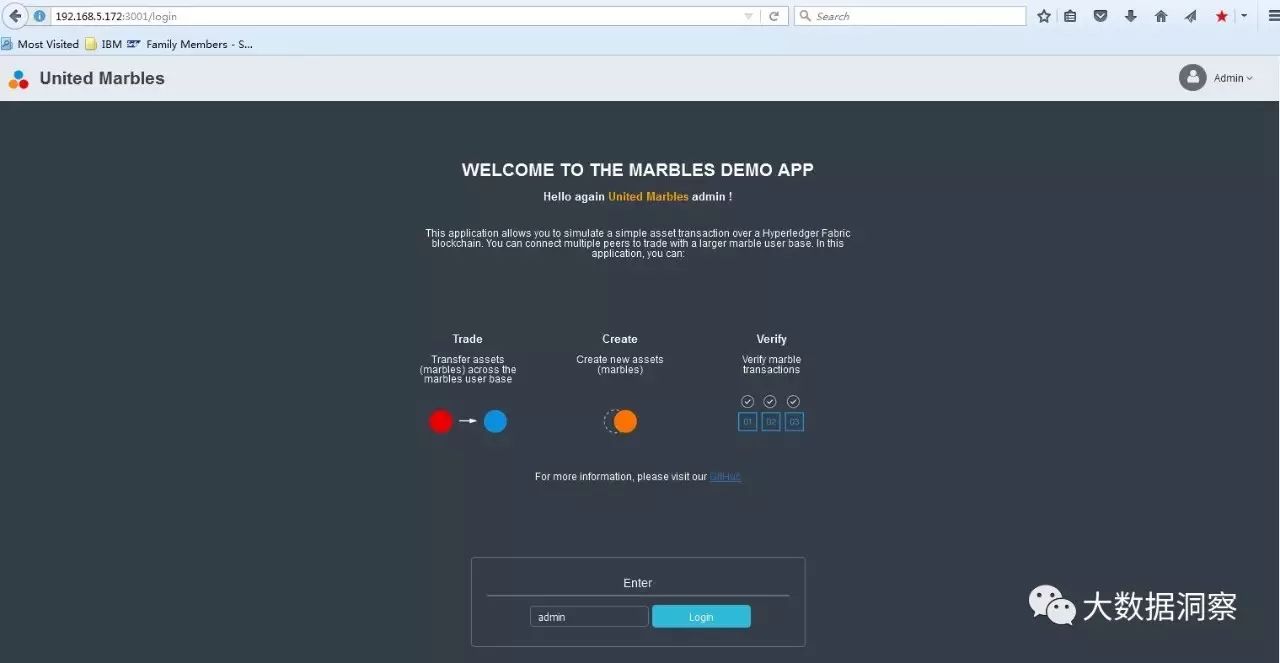1280x663 pixels.
Task: Open the IBM bookmarks folder
Action: [x=104, y=44]
